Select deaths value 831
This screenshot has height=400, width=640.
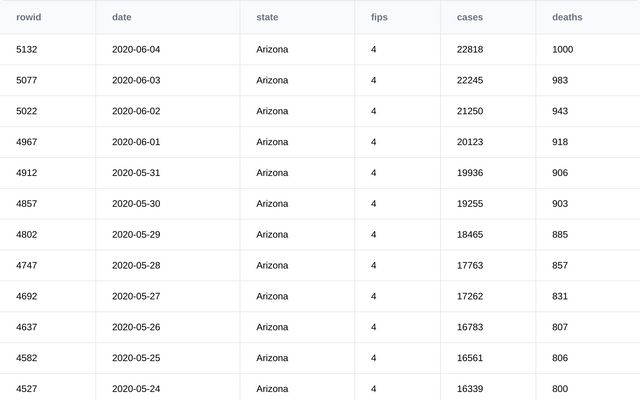(560, 297)
